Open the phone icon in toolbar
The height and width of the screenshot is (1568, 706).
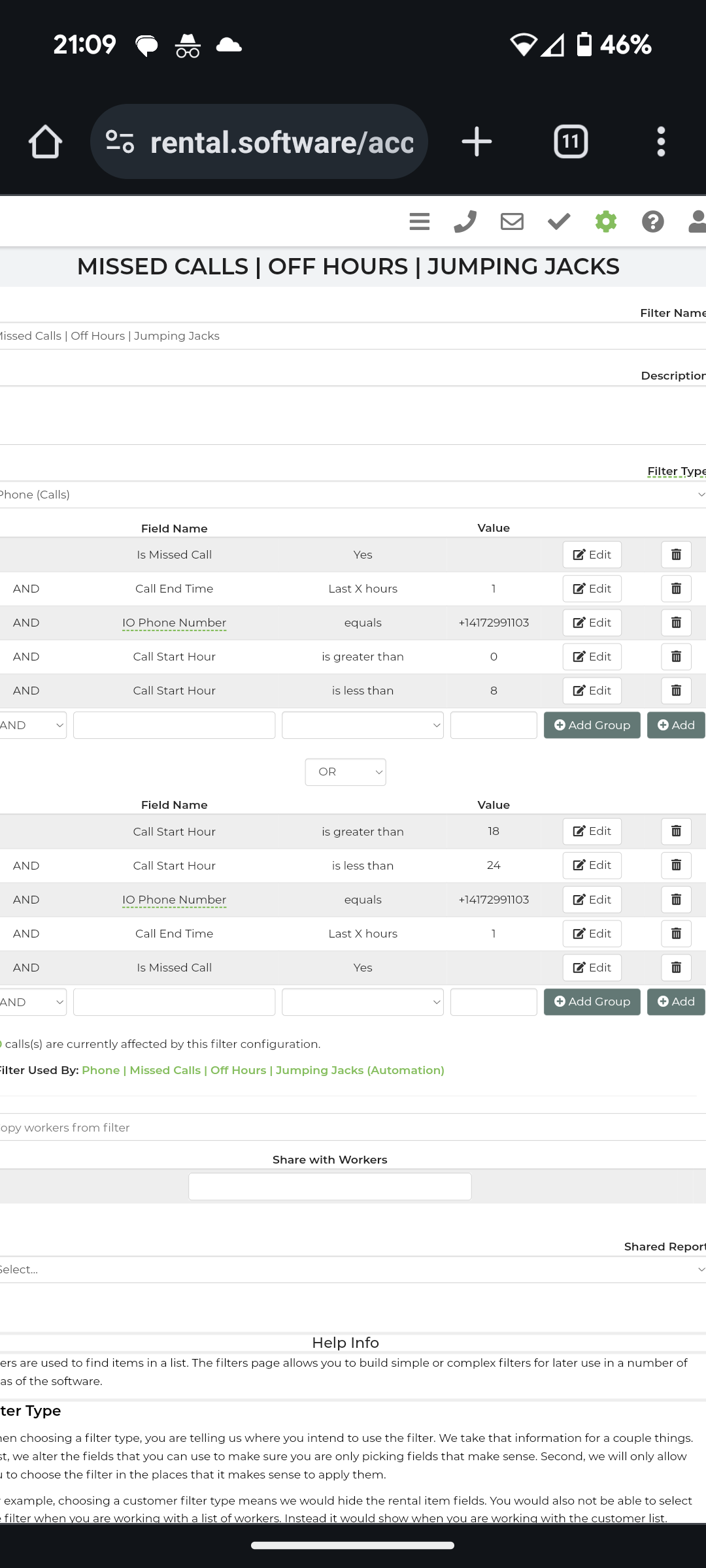tap(465, 222)
